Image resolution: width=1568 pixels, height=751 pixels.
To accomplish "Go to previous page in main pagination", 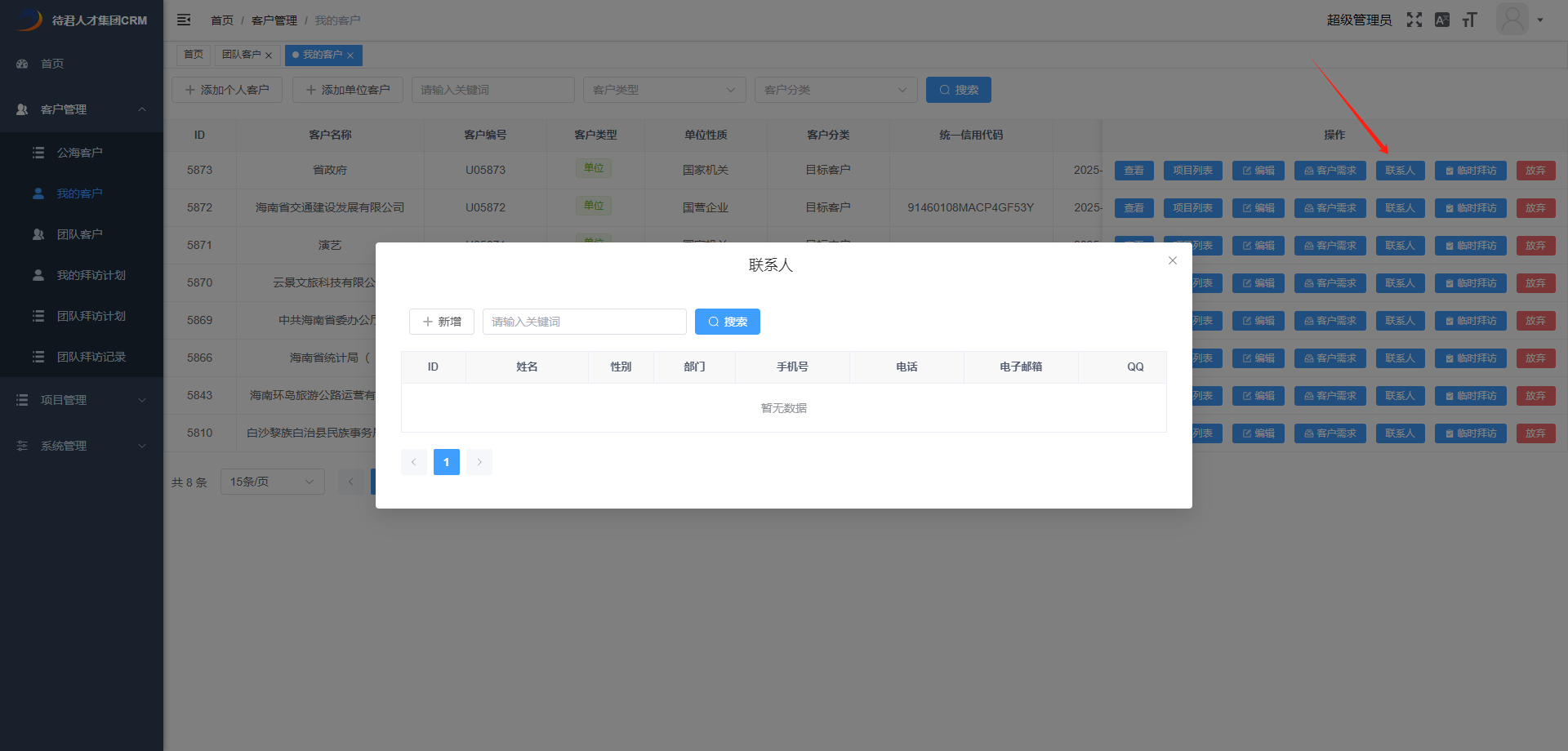I will point(351,482).
